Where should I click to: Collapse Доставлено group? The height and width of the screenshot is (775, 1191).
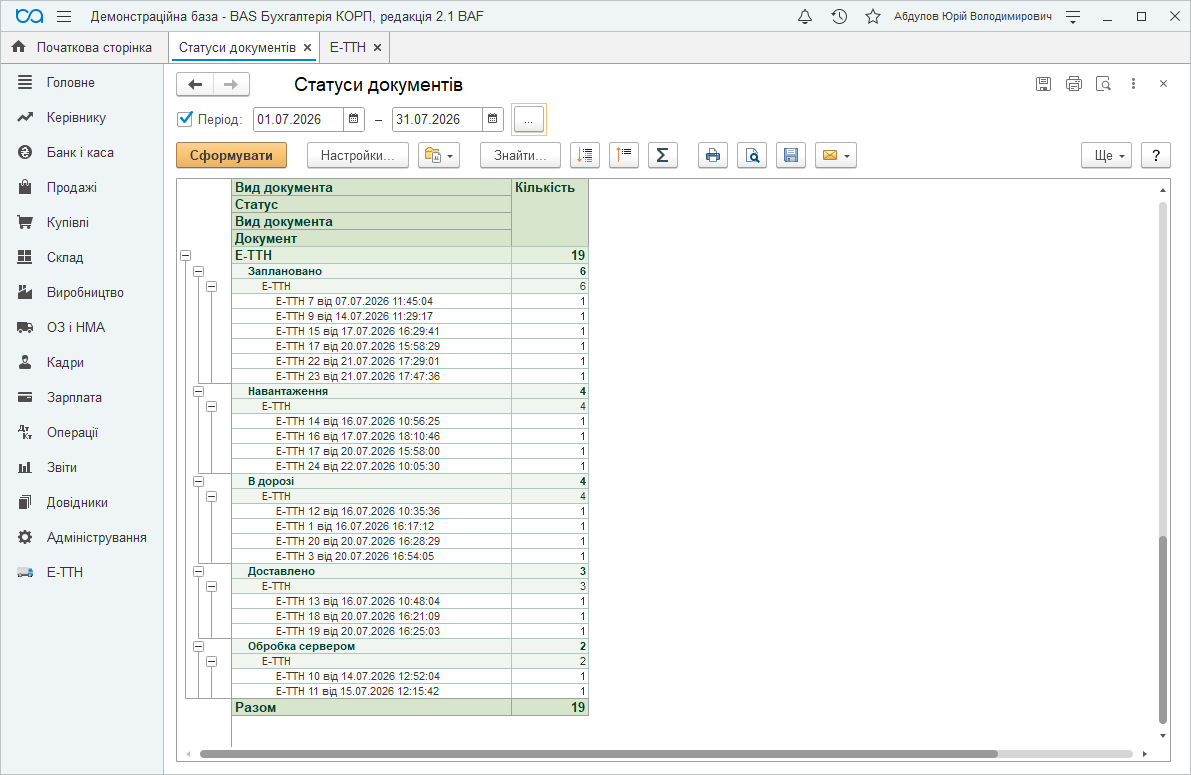pos(198,571)
